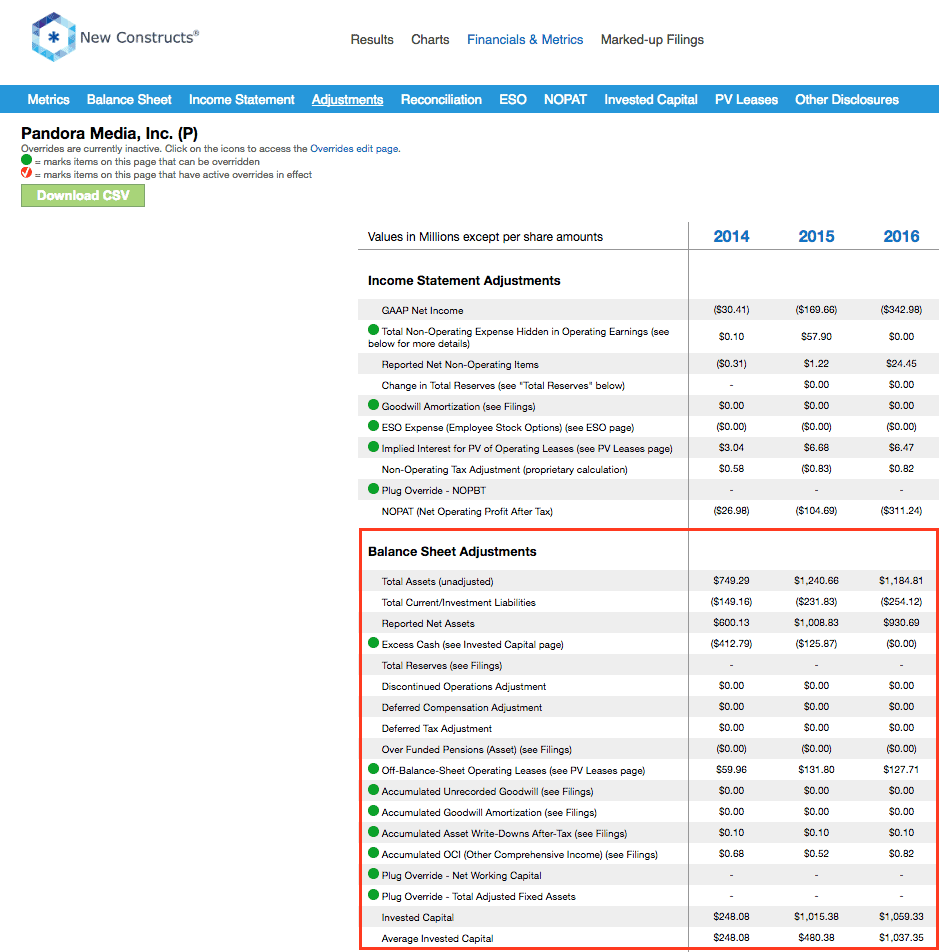Open the Reconciliation tab
The width and height of the screenshot is (939, 952).
pos(441,100)
